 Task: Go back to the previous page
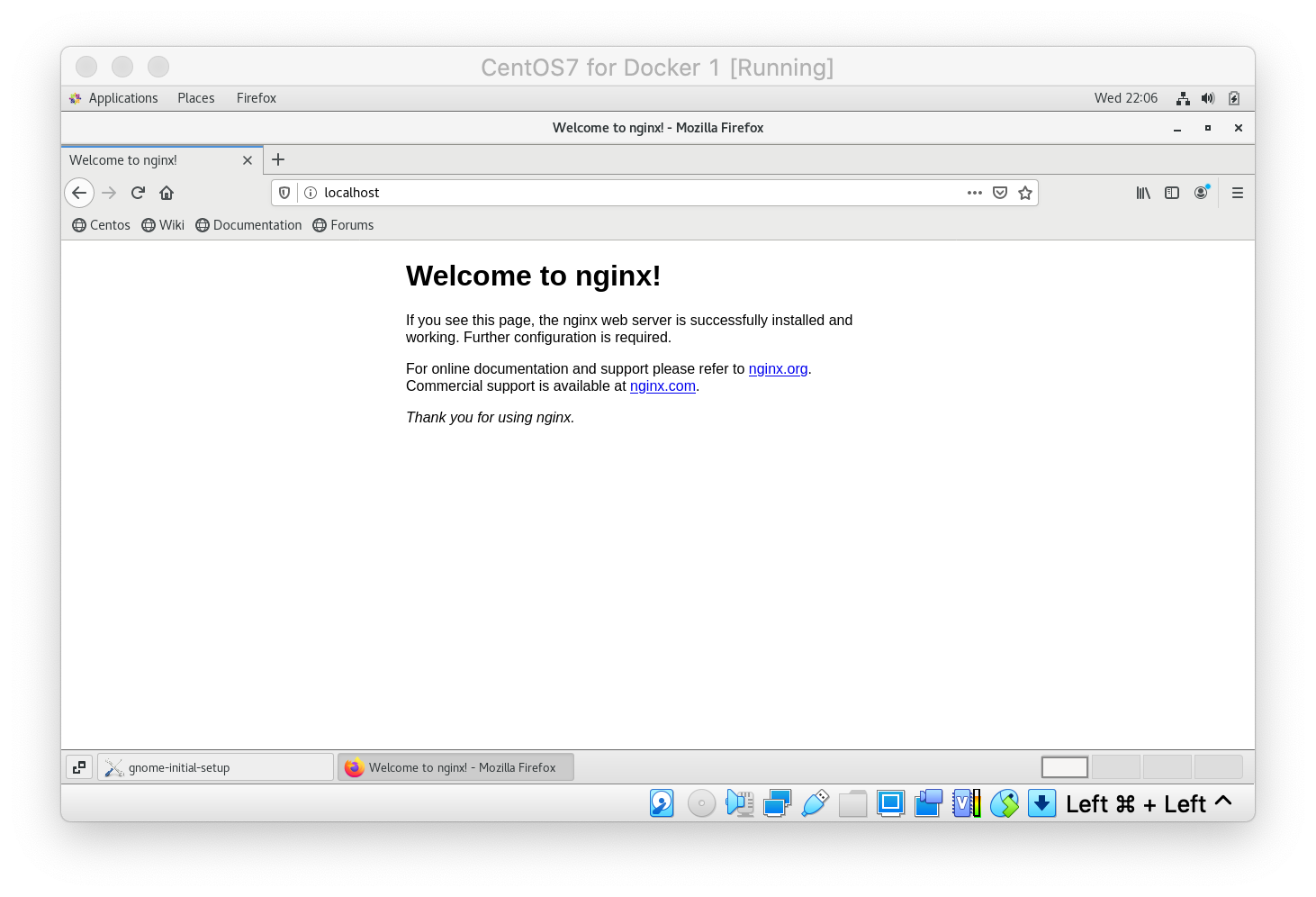tap(79, 193)
